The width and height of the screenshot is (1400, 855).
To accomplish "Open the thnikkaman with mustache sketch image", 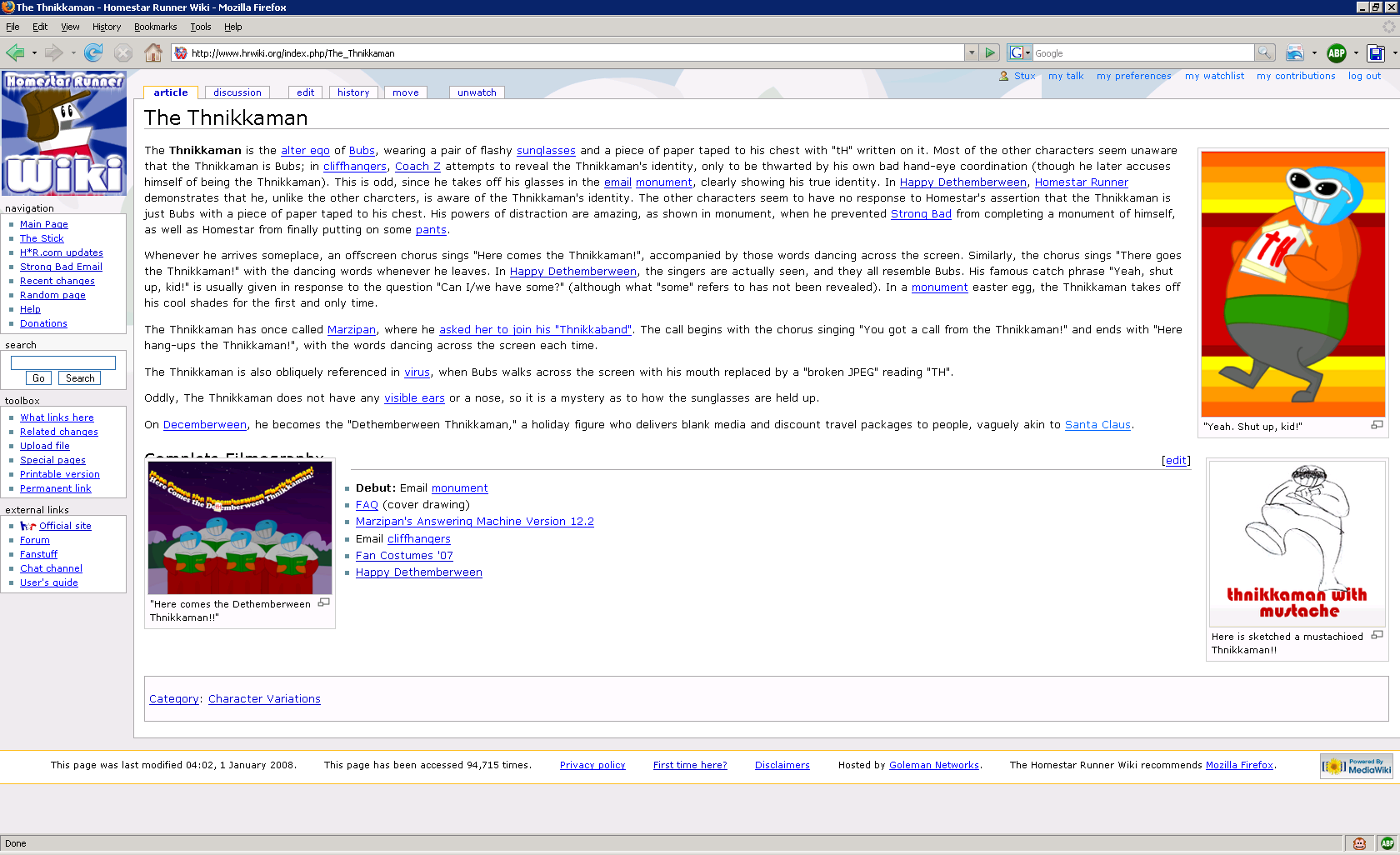I will coord(1297,544).
